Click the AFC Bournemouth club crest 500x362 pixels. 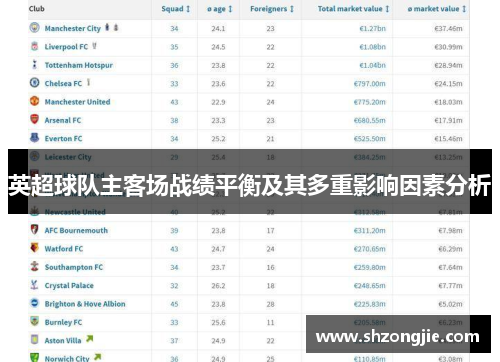coord(34,229)
